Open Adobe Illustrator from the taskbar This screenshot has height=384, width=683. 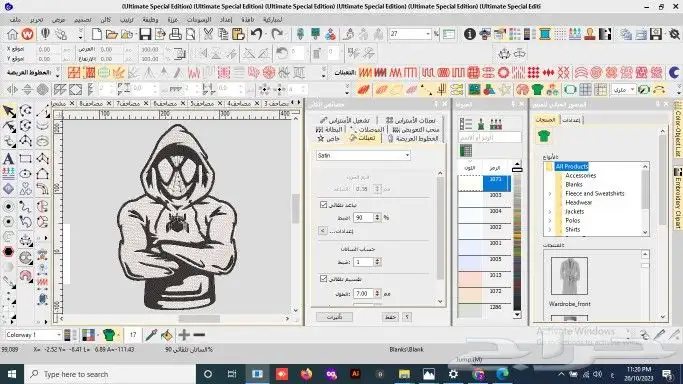click(x=355, y=374)
